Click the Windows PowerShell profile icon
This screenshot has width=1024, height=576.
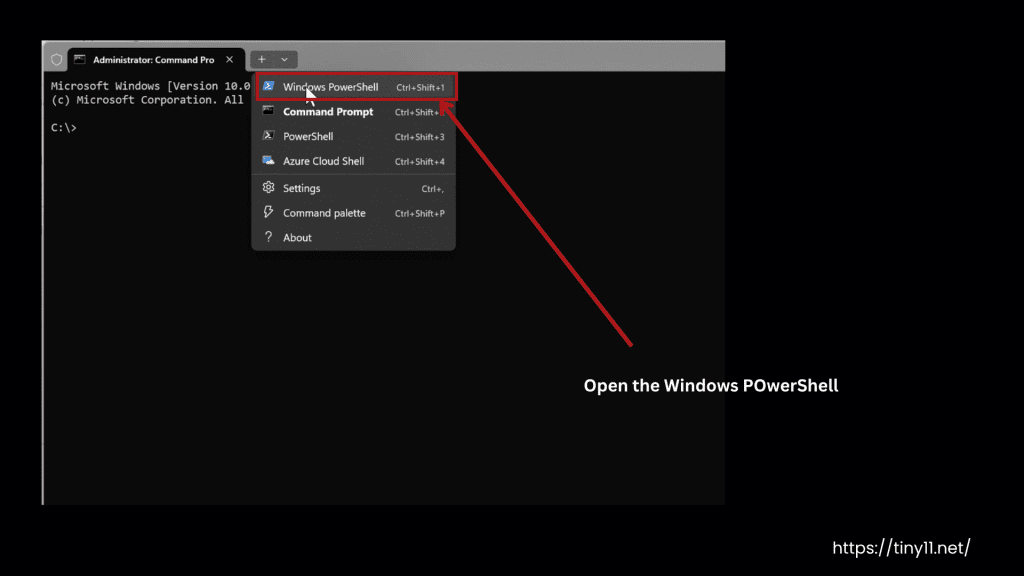click(268, 86)
